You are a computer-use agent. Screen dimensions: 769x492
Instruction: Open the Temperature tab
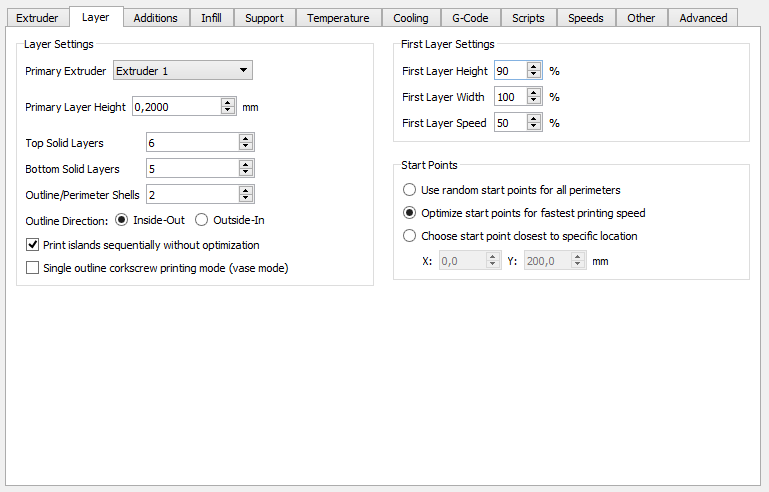point(338,18)
